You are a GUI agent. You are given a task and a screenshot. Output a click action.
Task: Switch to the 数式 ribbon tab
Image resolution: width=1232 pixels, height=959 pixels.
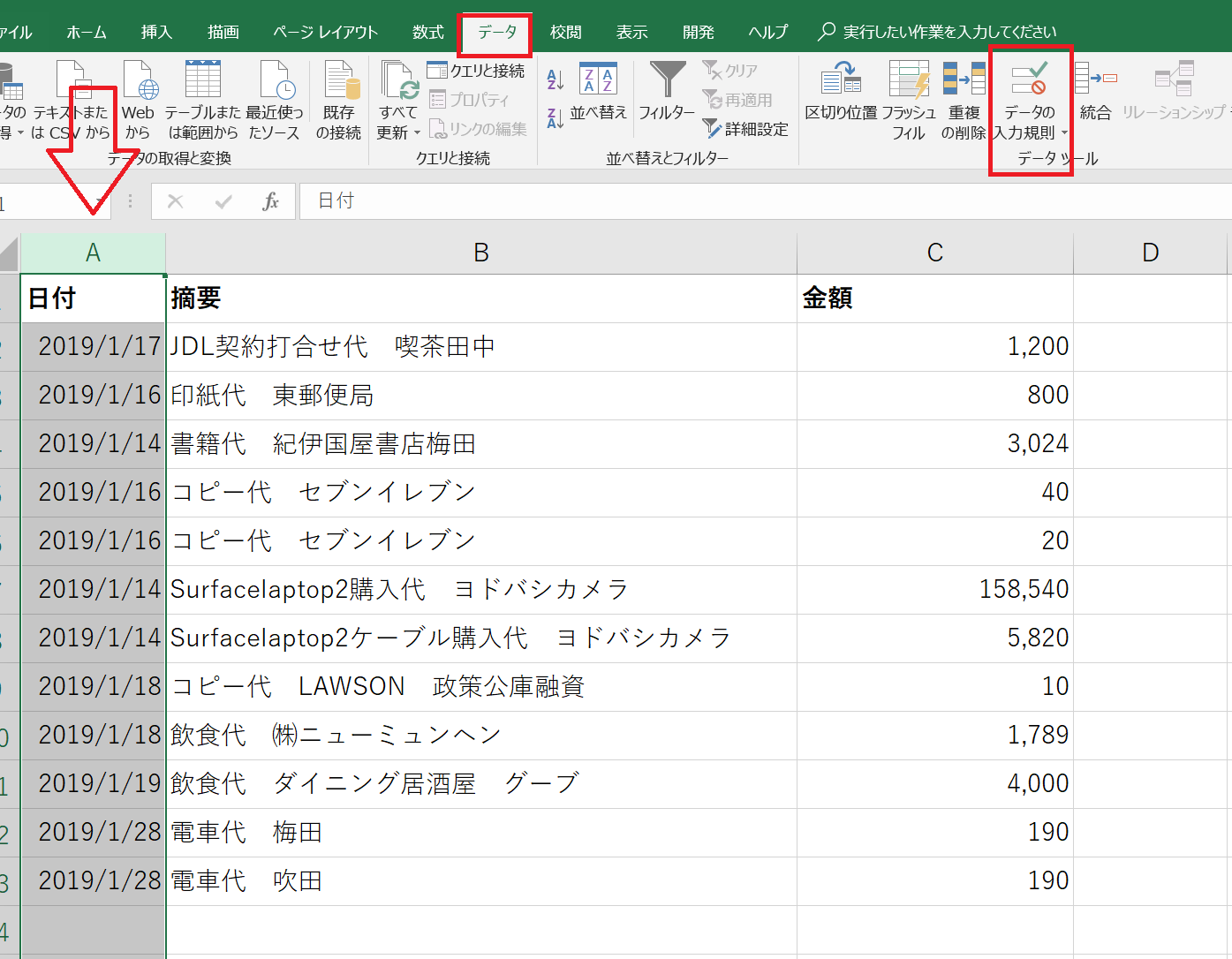[x=428, y=33]
